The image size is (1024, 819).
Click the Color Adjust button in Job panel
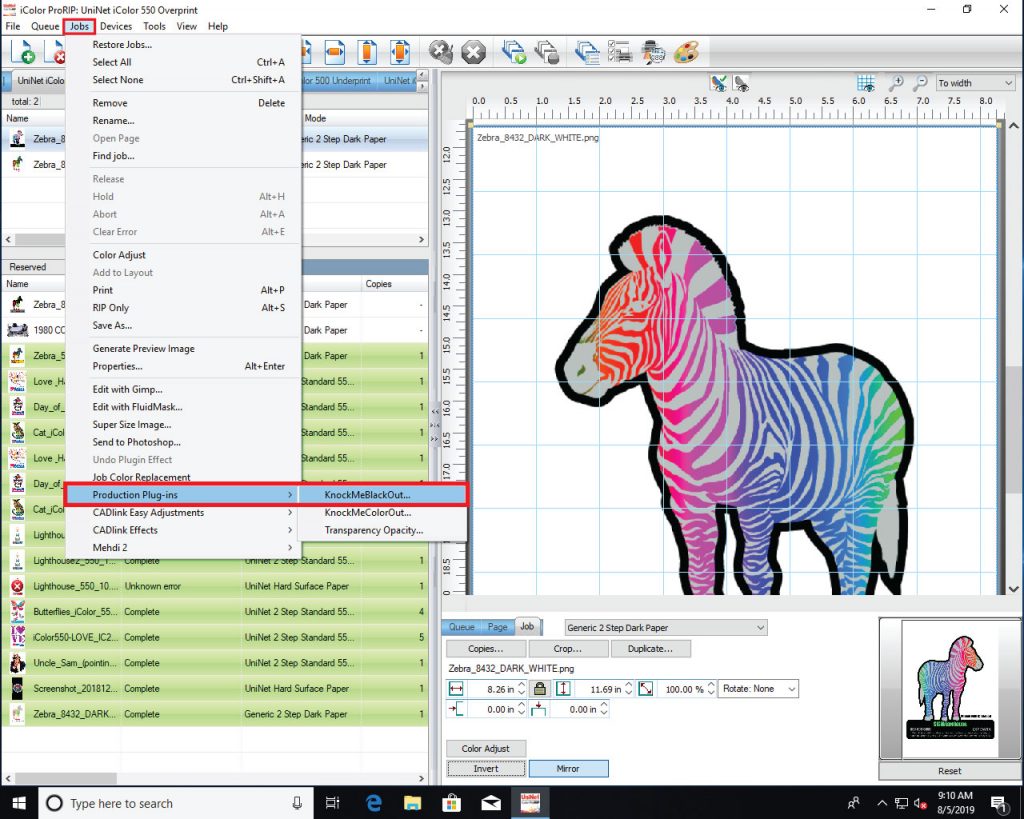click(486, 748)
